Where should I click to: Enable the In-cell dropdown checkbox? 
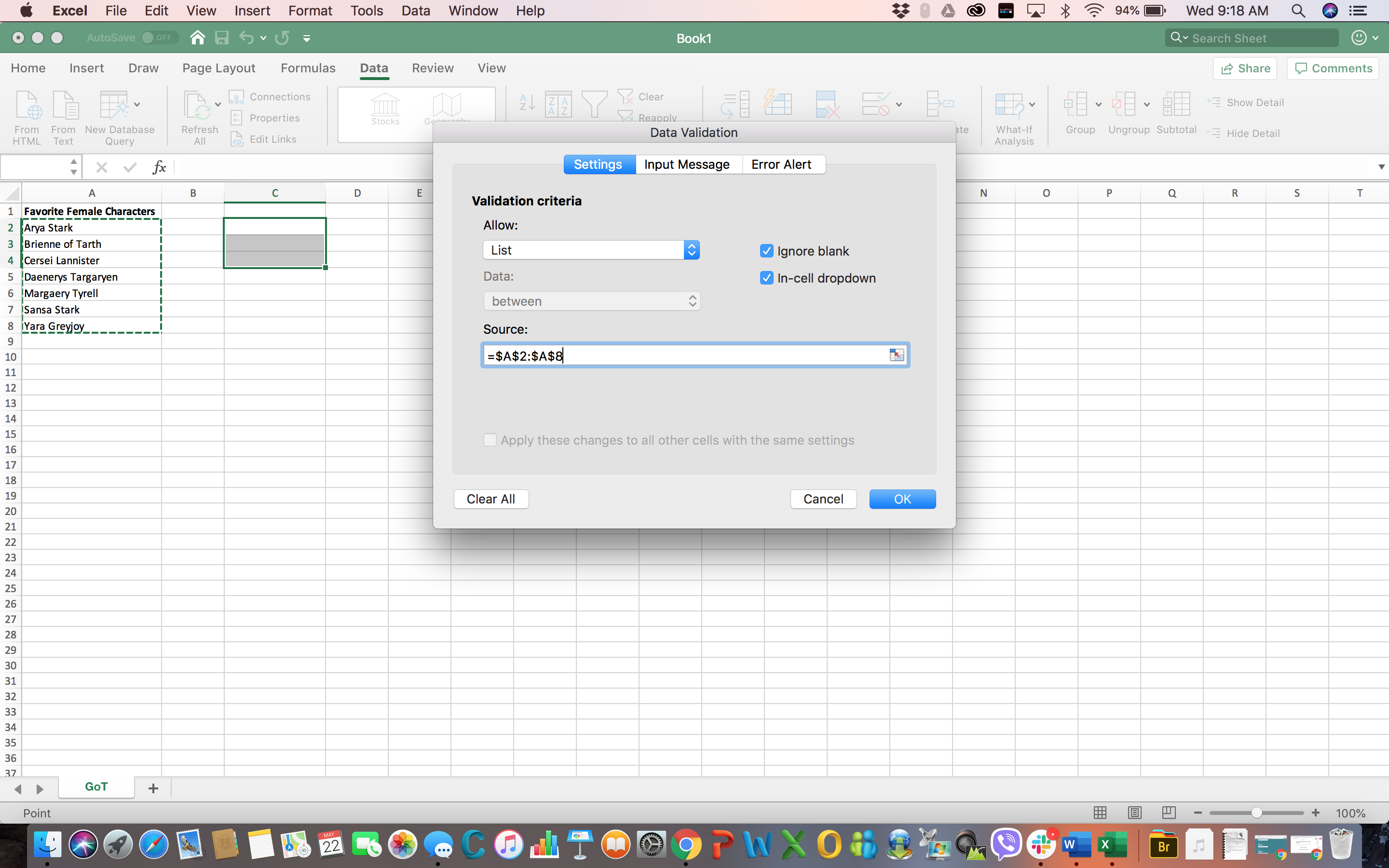766,277
